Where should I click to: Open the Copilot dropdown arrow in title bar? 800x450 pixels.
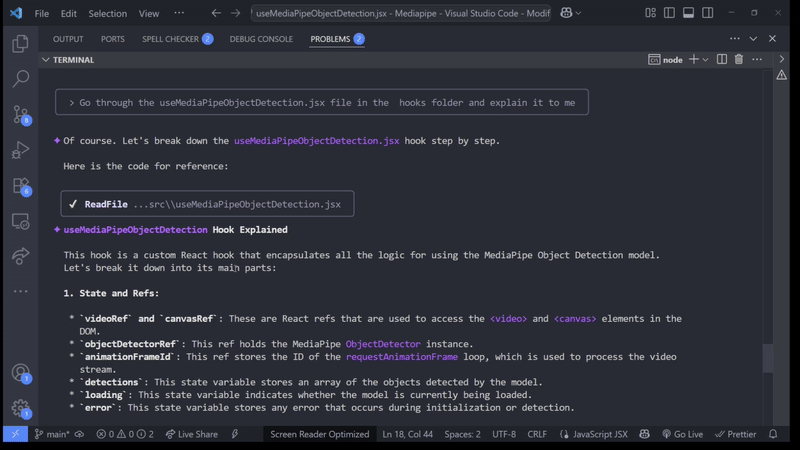coord(578,13)
